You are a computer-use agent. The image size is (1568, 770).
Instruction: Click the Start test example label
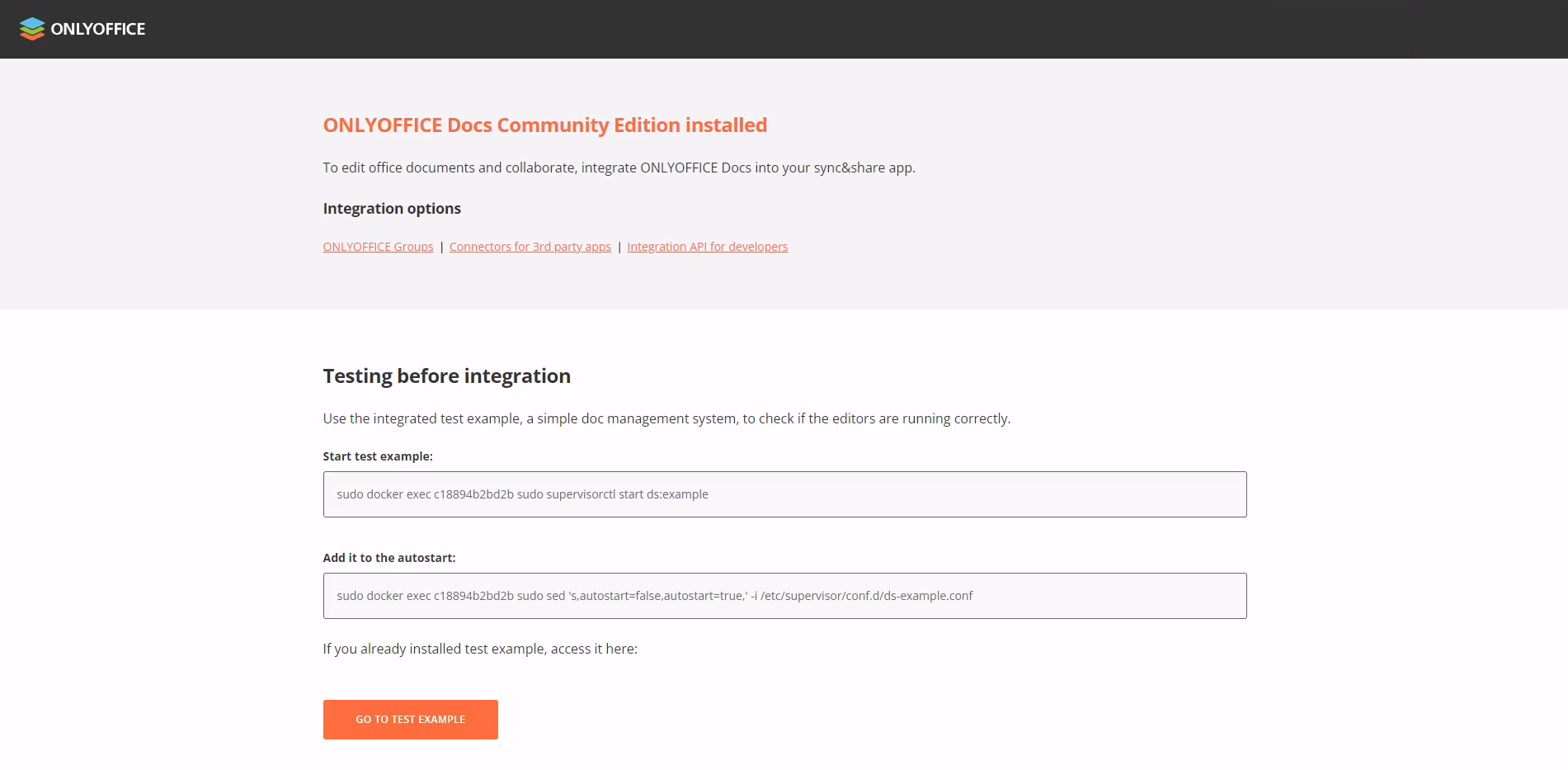pyautogui.click(x=377, y=455)
